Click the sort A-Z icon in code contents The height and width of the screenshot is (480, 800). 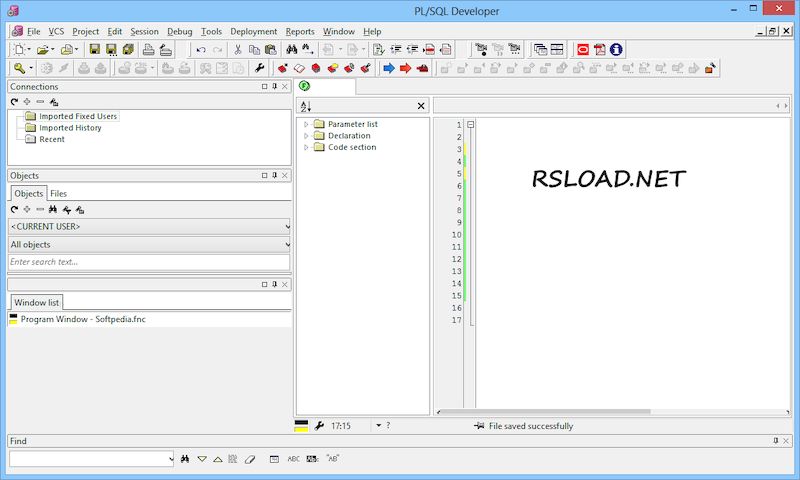click(306, 106)
